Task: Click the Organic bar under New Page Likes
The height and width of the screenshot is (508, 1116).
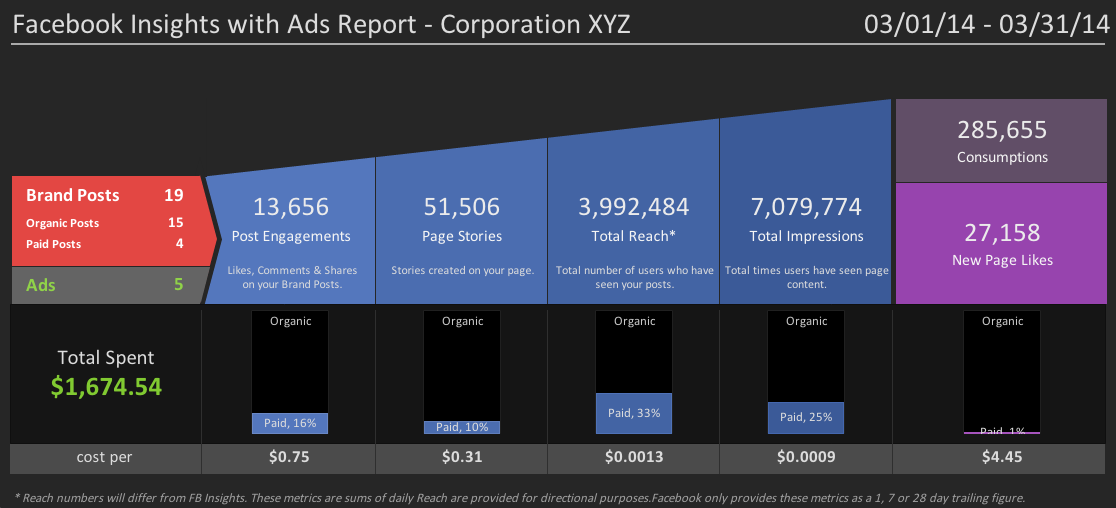Action: [x=1002, y=371]
